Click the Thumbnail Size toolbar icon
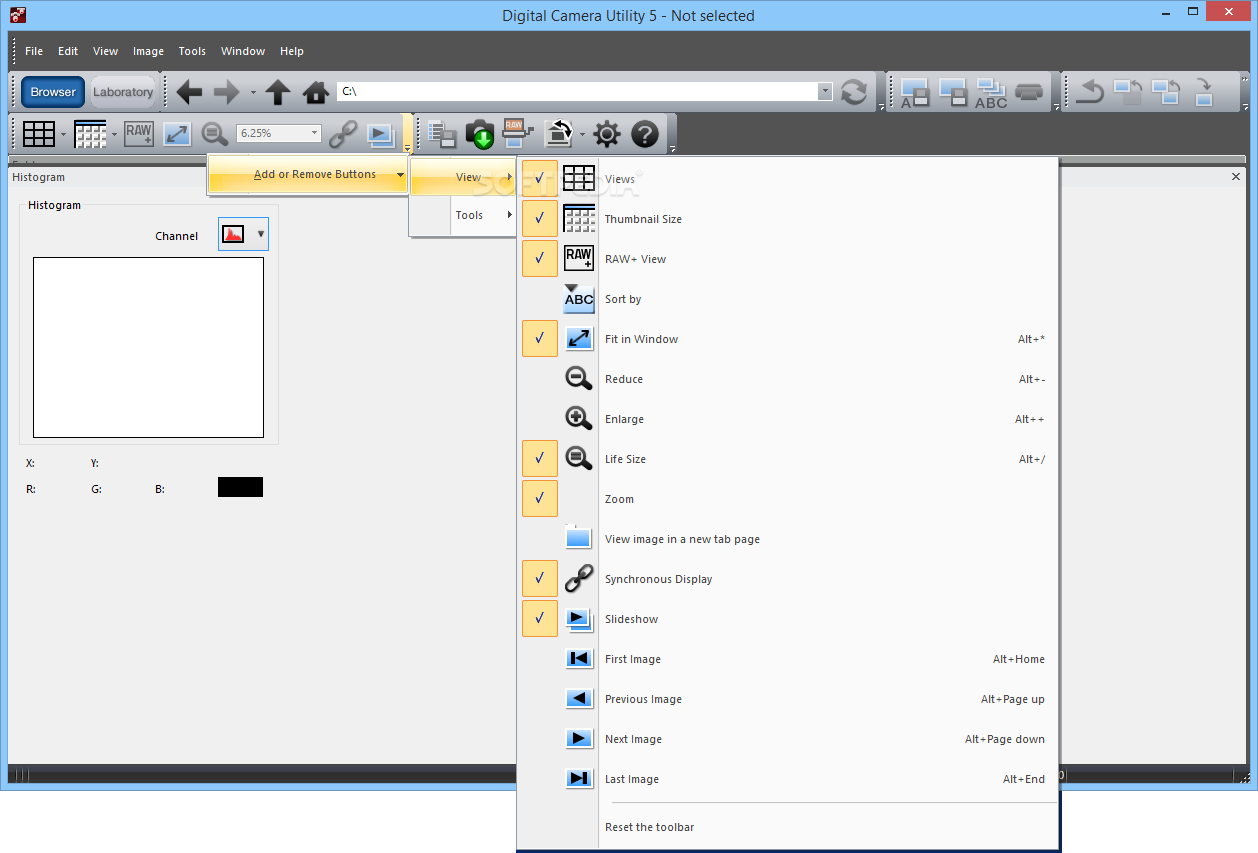 pos(90,133)
